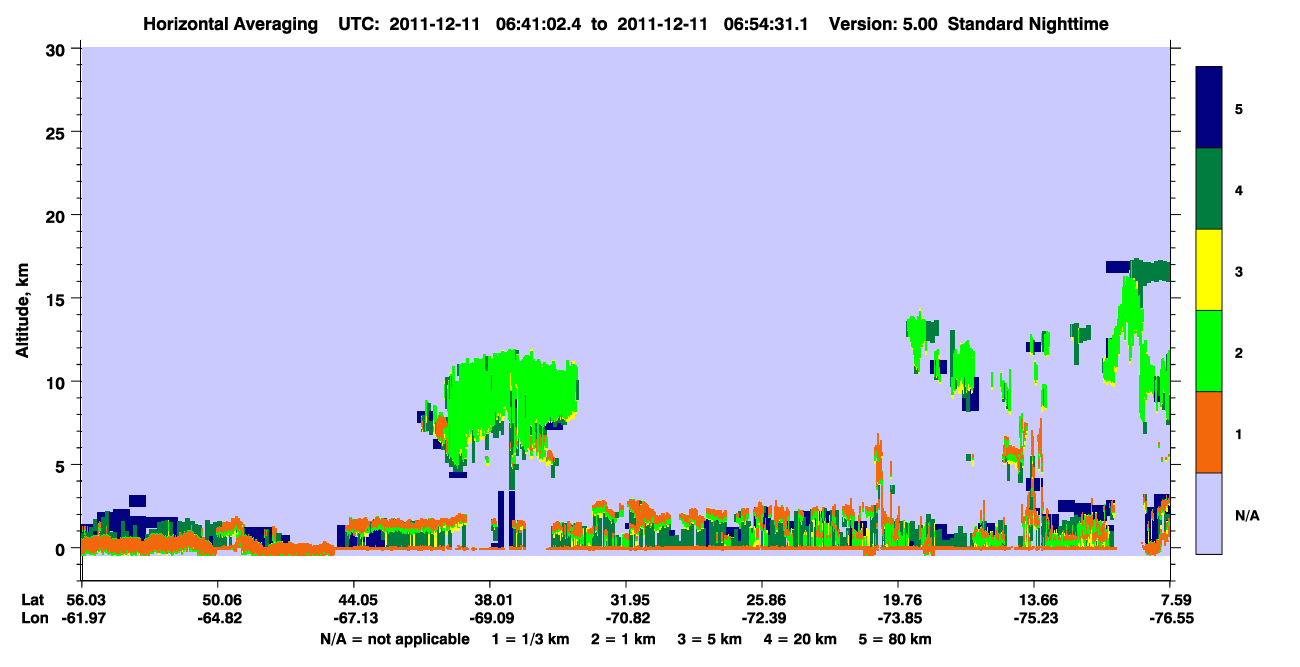Click the altitude tick label 15

click(58, 299)
